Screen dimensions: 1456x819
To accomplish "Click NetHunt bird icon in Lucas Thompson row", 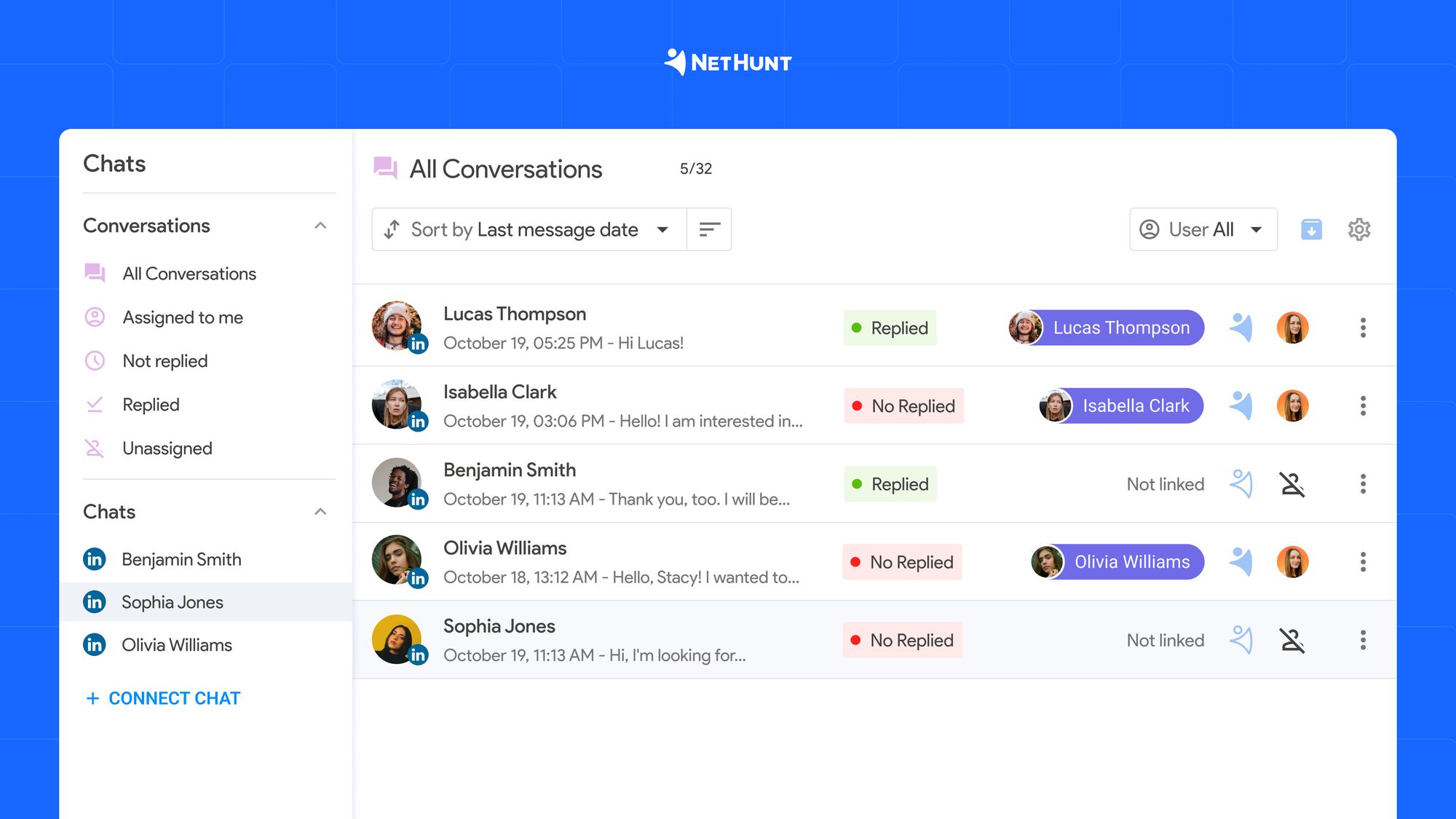I will point(1241,328).
